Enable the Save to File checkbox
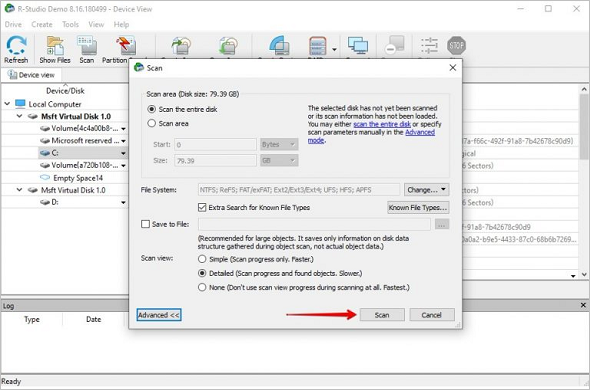The image size is (590, 390). (145, 224)
